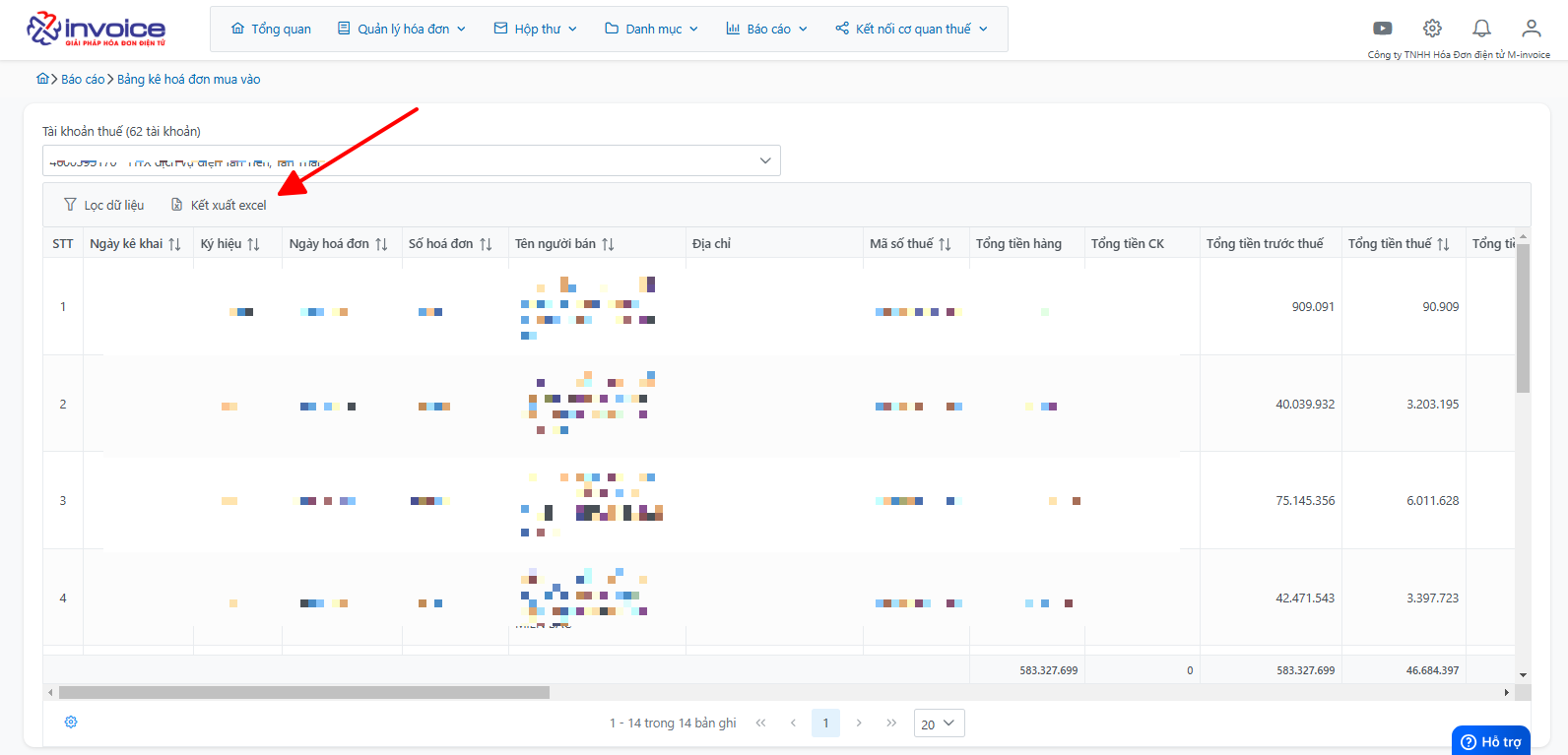
Task: Sort by Ngày kê khai column
Action: pyautogui.click(x=174, y=244)
